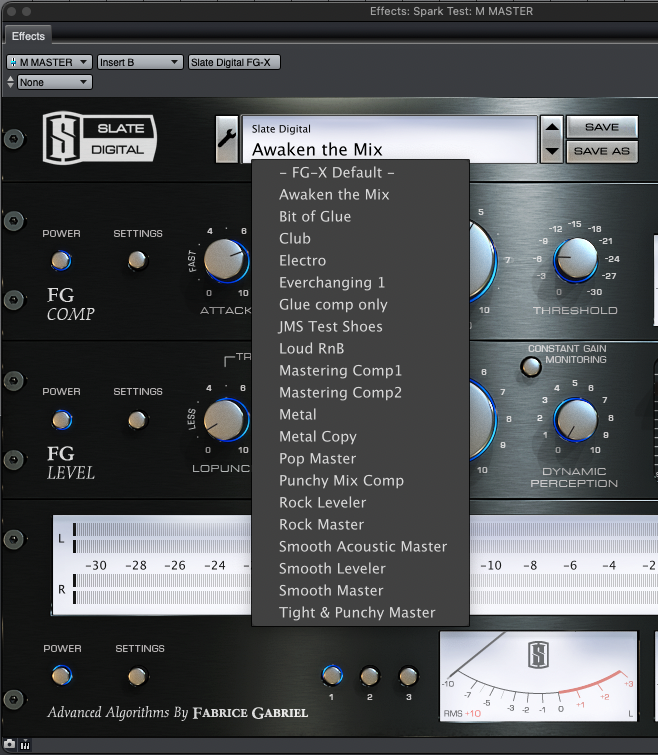658x755 pixels.
Task: Open the M MASTER track dropdown
Action: (x=49, y=62)
